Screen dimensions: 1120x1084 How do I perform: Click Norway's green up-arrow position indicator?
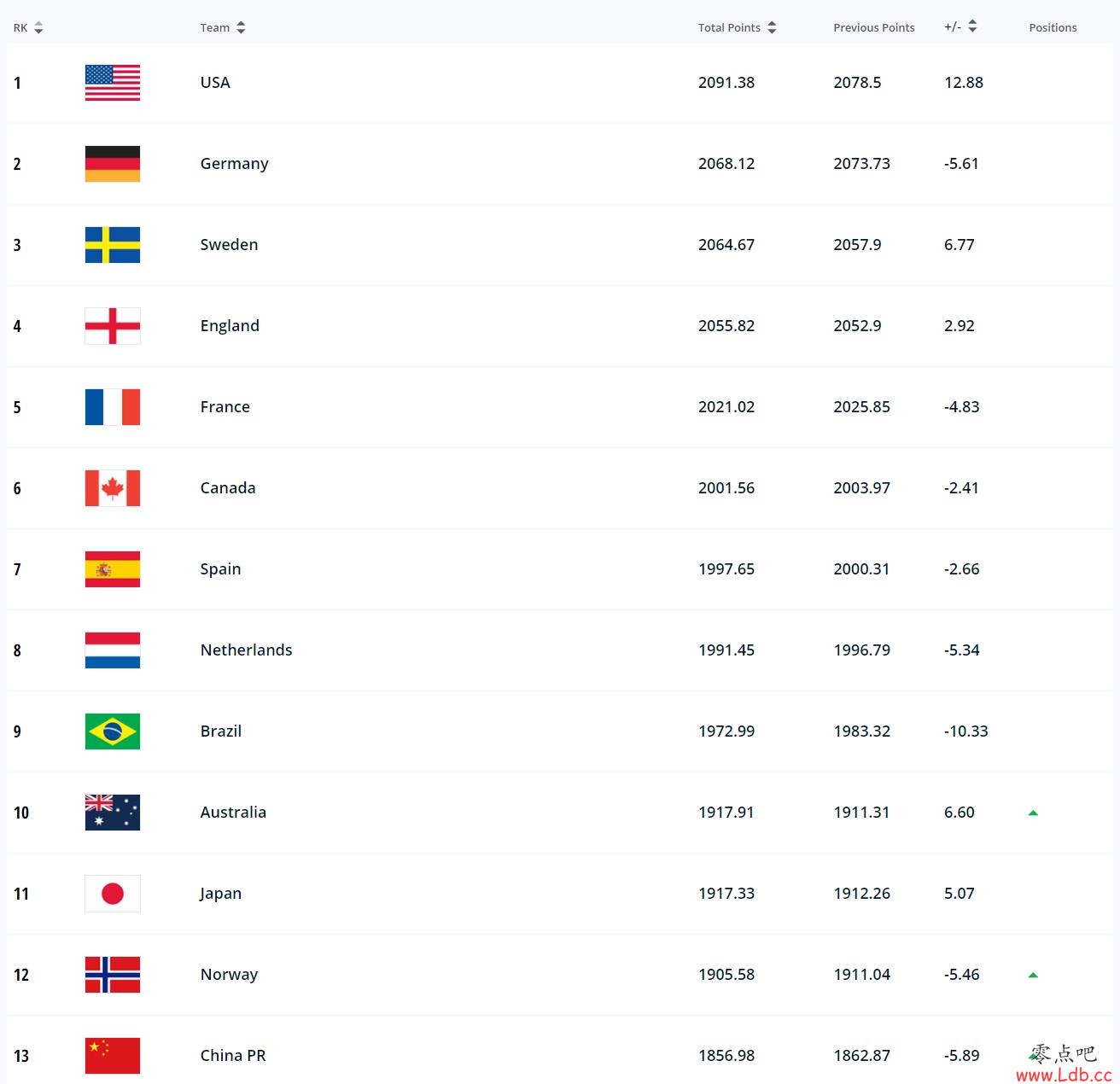(x=1033, y=975)
